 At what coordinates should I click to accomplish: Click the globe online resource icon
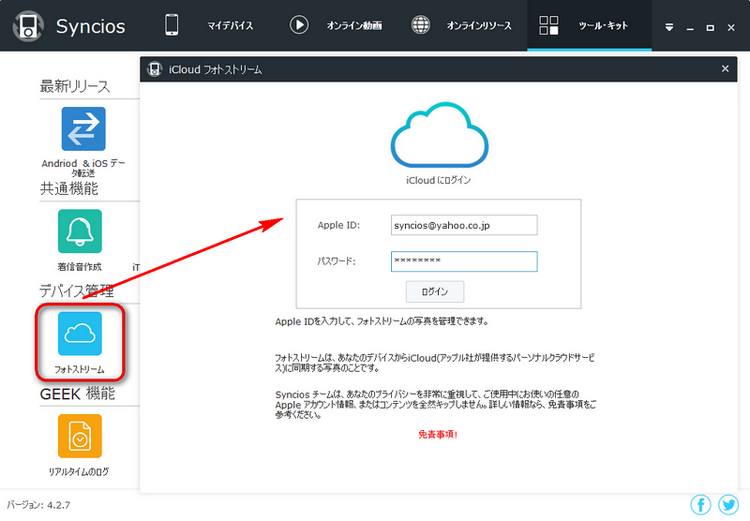click(420, 25)
